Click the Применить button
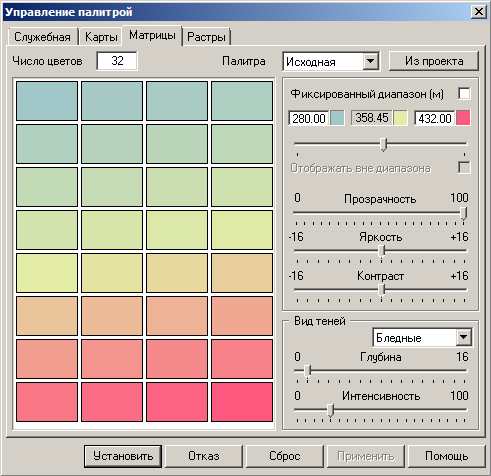 [366, 456]
